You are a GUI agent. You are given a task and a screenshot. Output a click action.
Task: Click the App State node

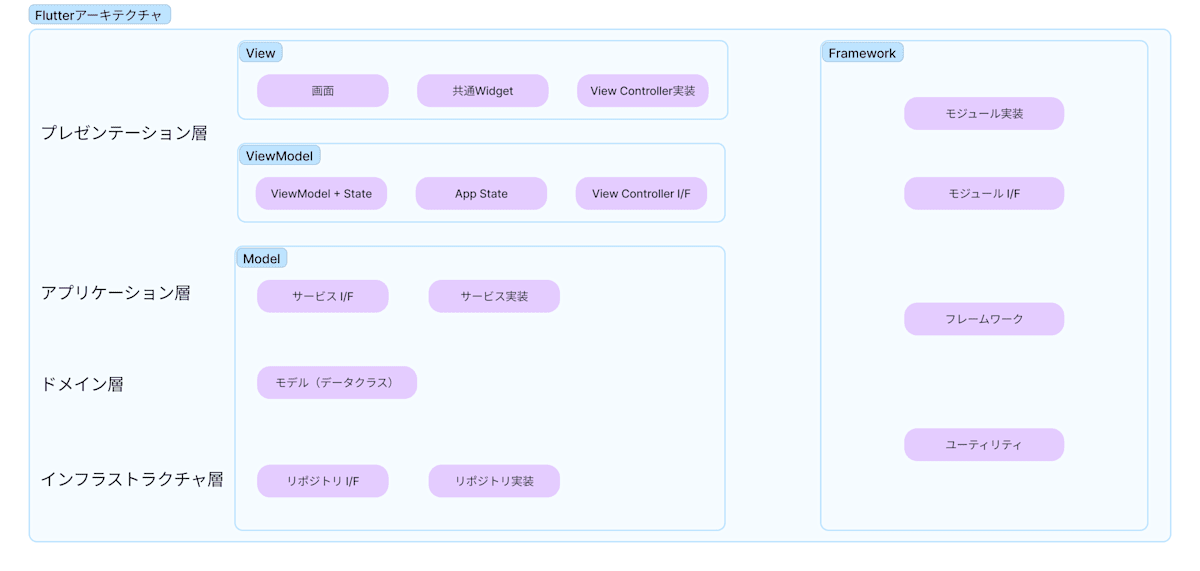tap(481, 194)
